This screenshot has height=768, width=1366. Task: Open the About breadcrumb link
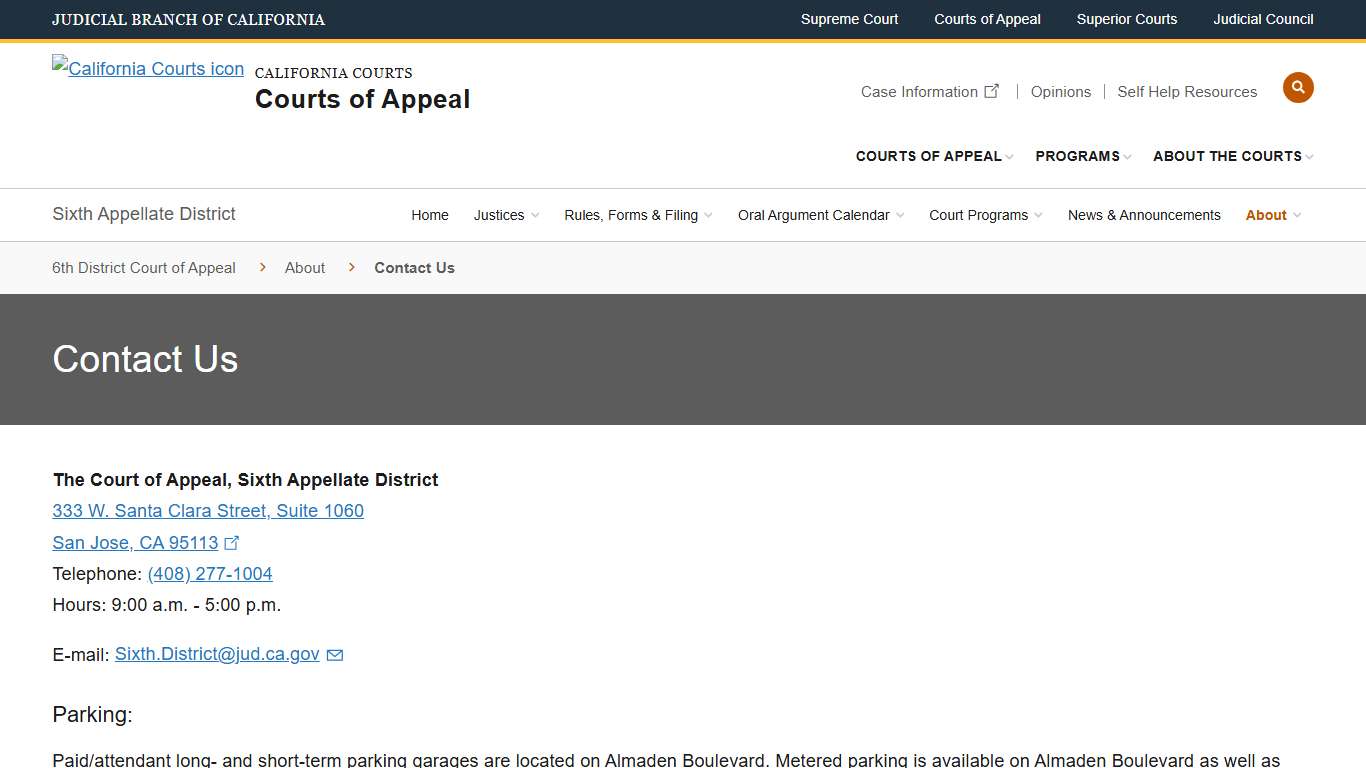304,267
